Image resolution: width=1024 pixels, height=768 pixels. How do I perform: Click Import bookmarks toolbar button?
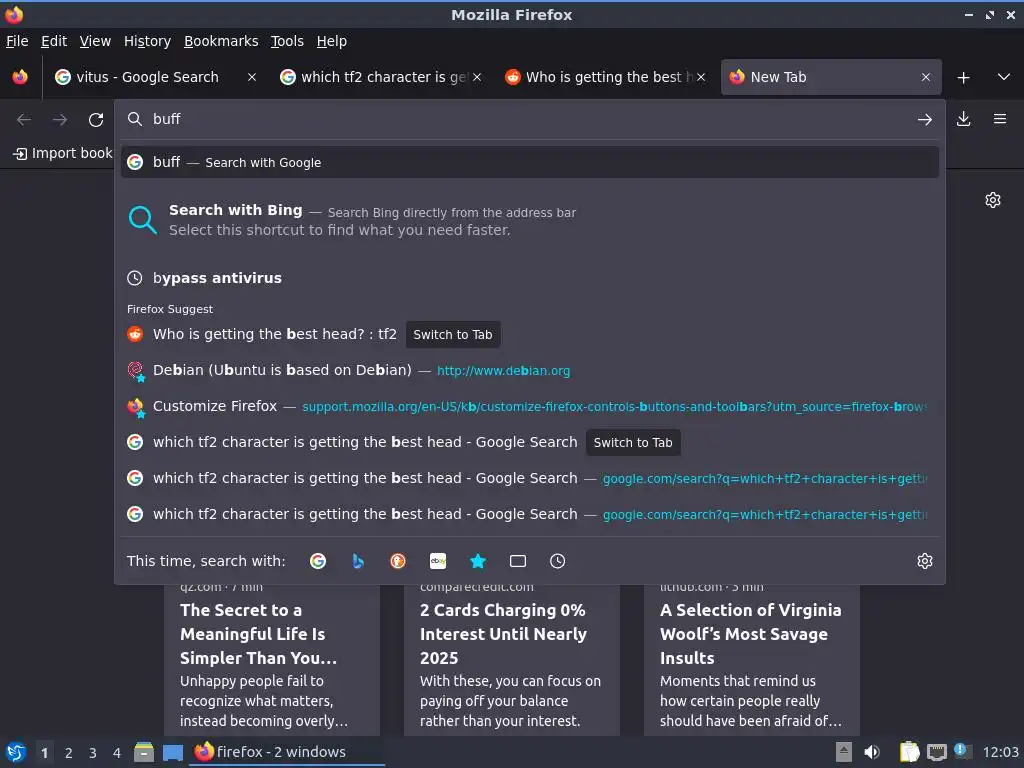coord(63,153)
